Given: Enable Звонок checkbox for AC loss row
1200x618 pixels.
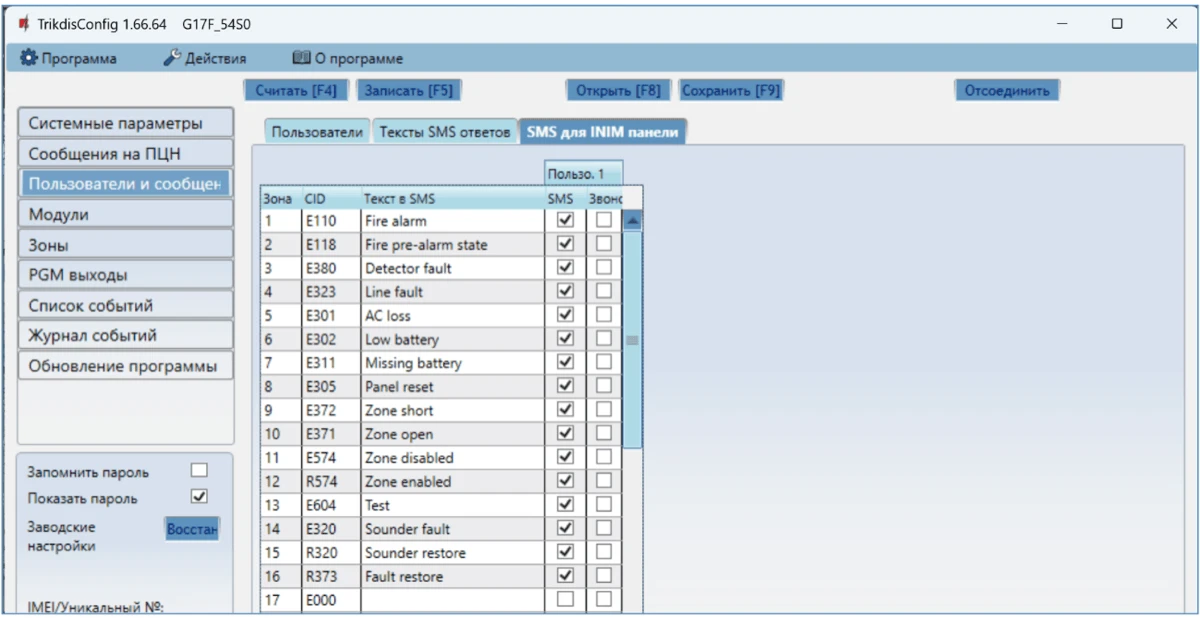Looking at the screenshot, I should [603, 315].
